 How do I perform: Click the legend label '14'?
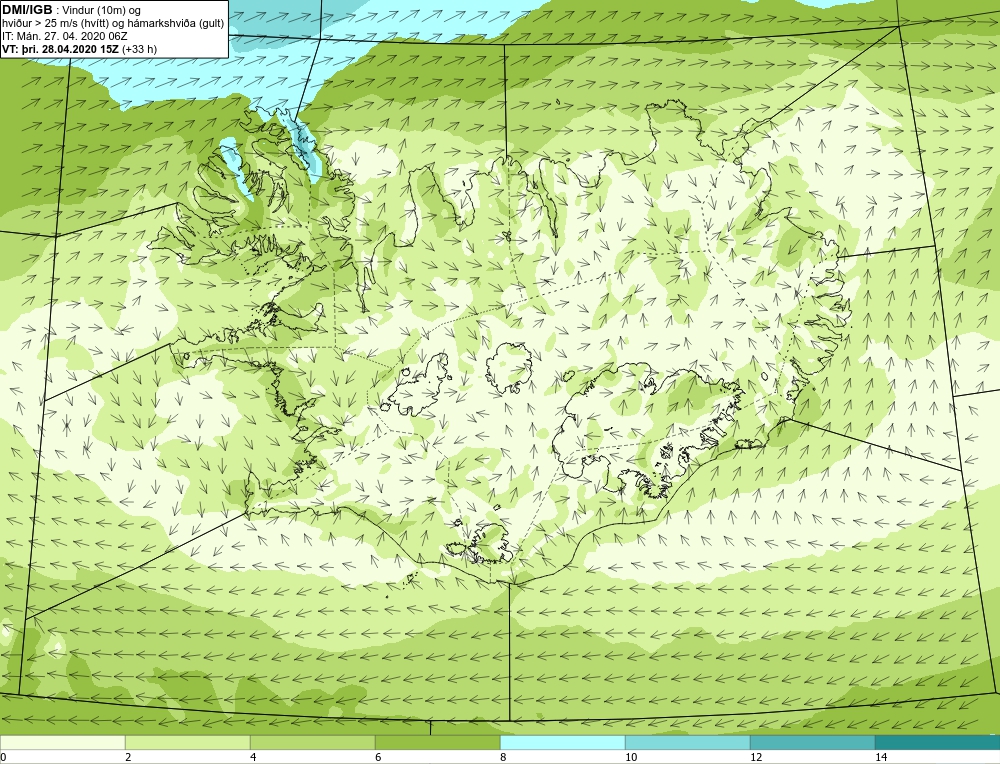point(881,757)
